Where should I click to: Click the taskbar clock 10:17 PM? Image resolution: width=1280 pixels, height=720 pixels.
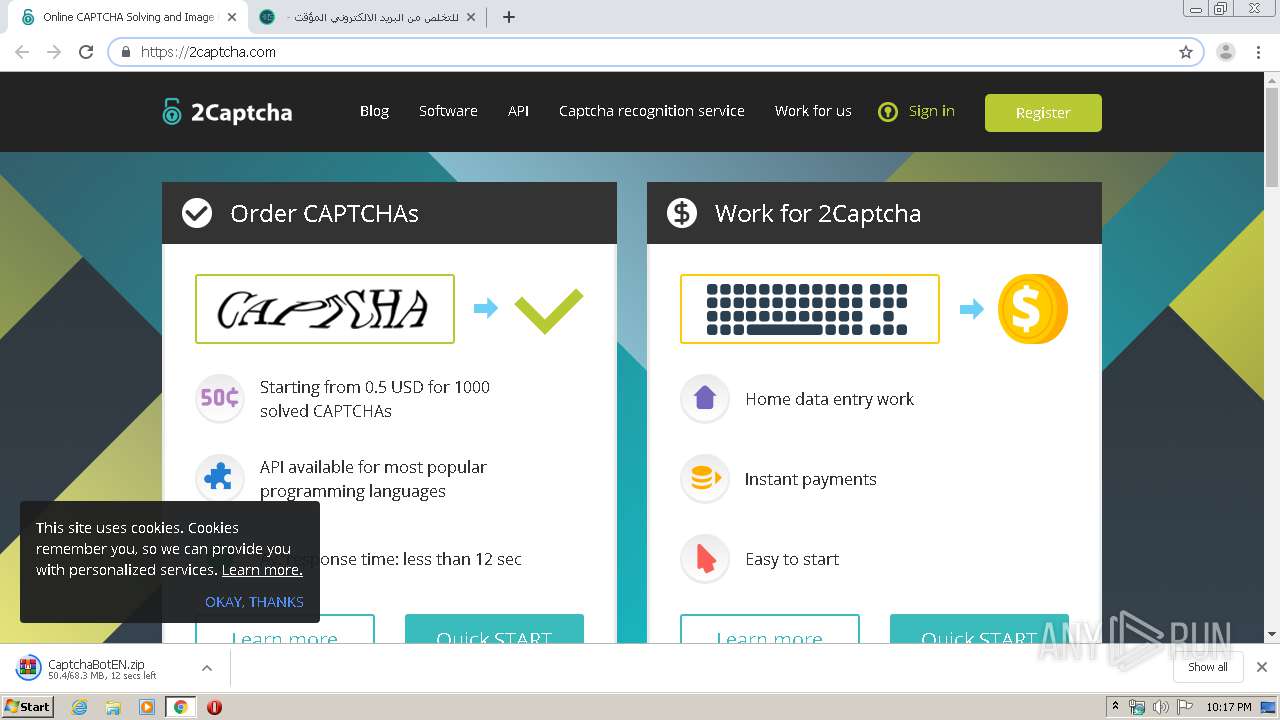1228,707
